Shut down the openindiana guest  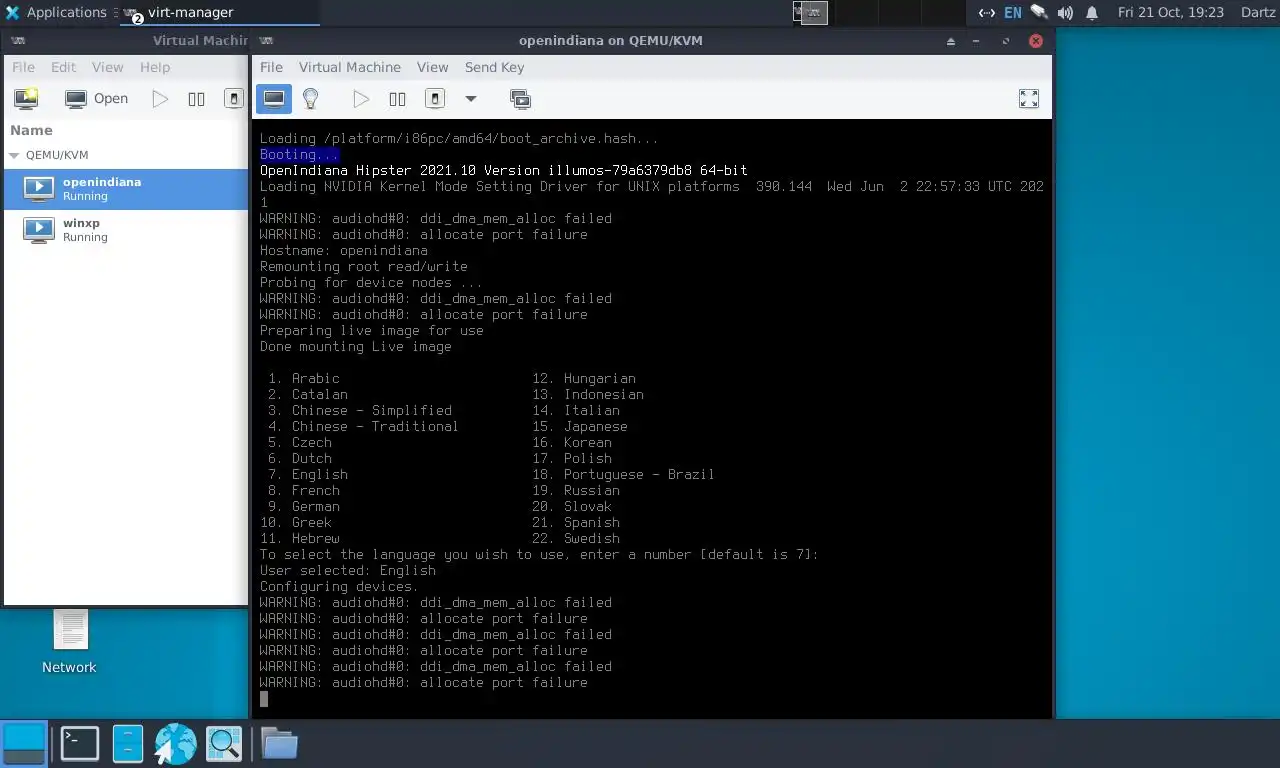pyautogui.click(x=435, y=98)
